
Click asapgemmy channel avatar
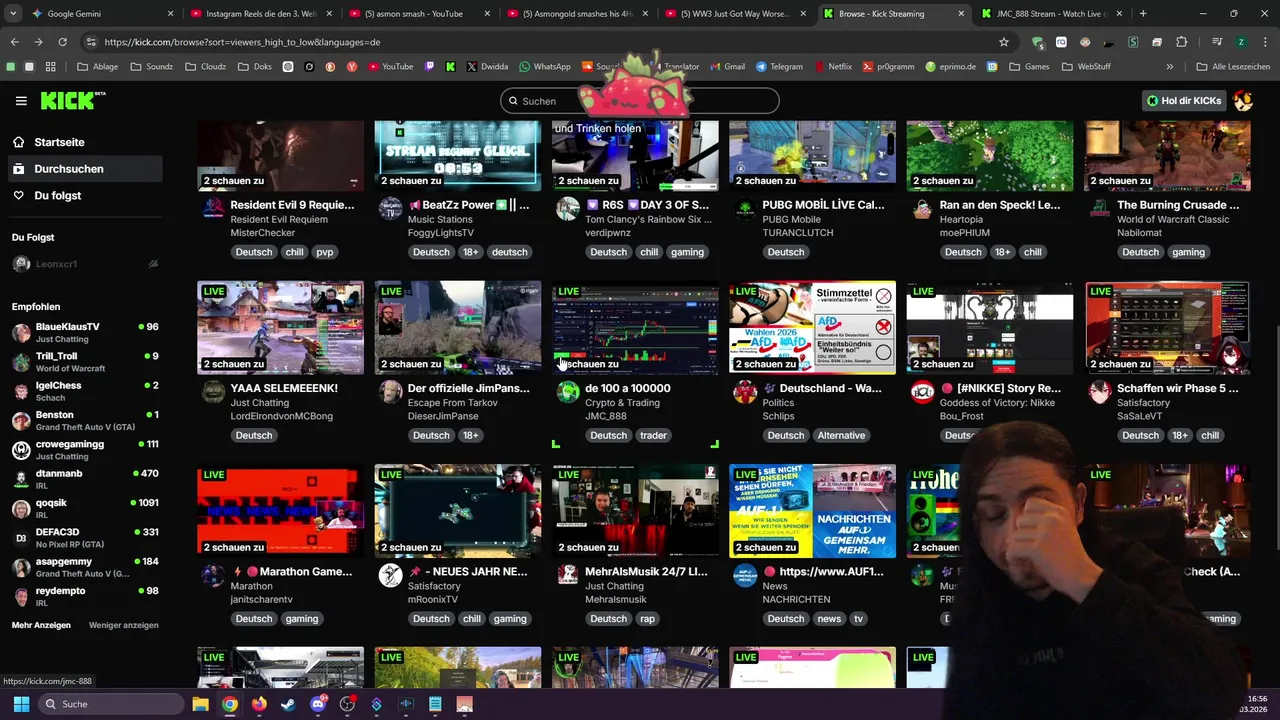click(x=21, y=568)
